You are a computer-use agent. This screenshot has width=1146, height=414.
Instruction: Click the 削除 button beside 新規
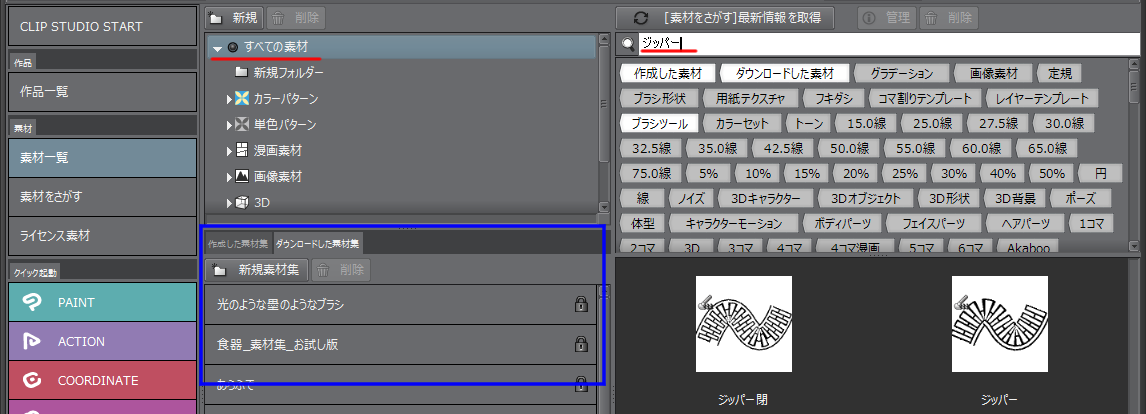pos(296,18)
